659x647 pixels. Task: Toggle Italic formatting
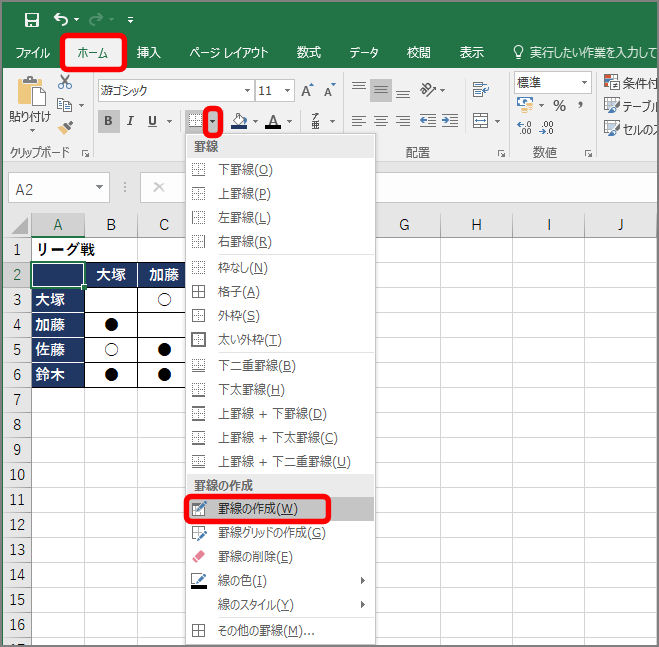[130, 121]
